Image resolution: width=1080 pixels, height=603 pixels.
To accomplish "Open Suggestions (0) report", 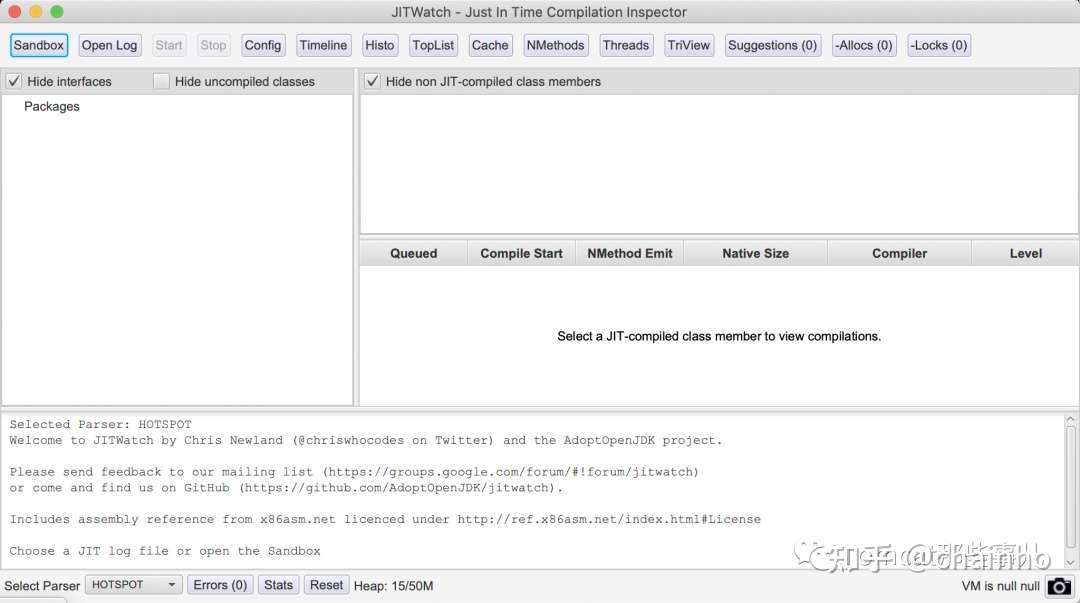I will tap(773, 45).
